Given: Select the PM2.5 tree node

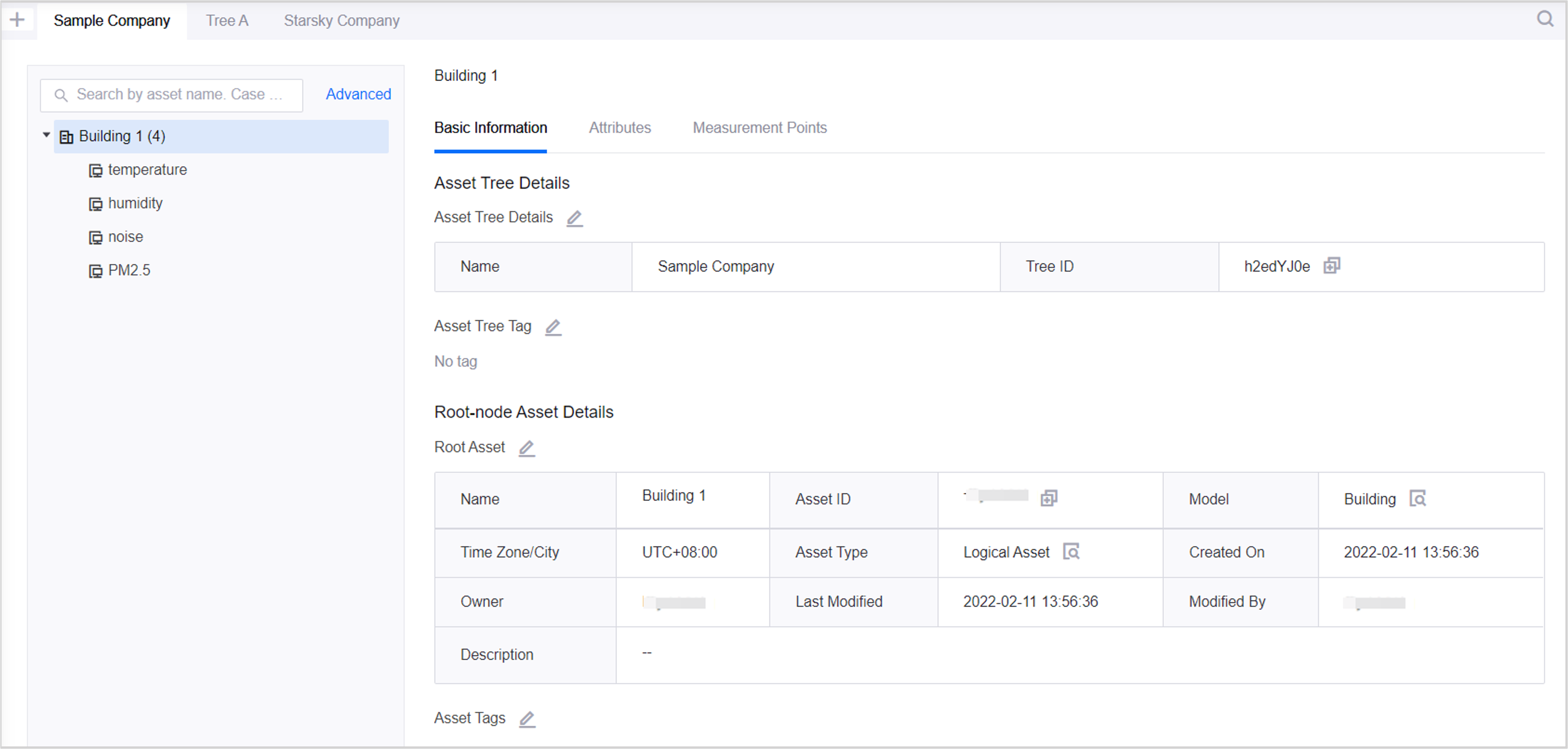Looking at the screenshot, I should click(129, 270).
